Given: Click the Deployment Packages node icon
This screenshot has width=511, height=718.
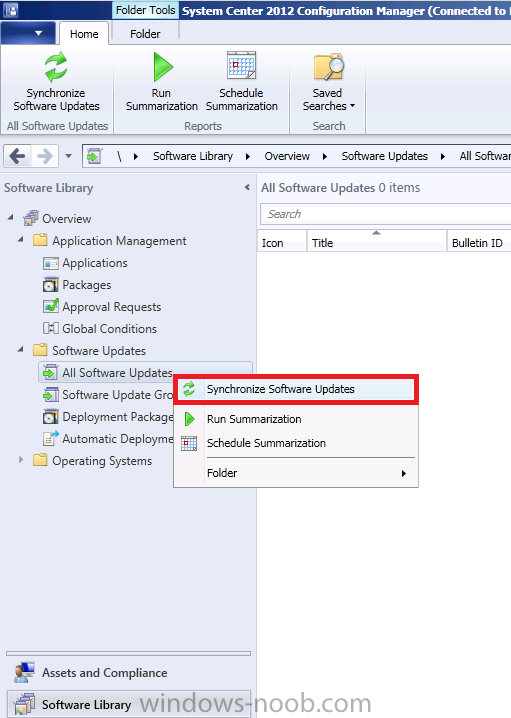Looking at the screenshot, I should pos(51,416).
